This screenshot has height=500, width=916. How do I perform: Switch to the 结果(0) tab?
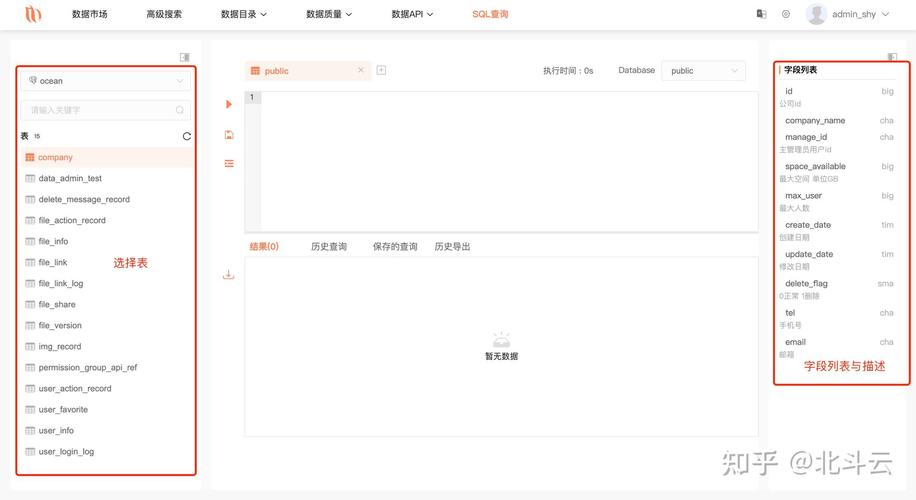click(264, 246)
